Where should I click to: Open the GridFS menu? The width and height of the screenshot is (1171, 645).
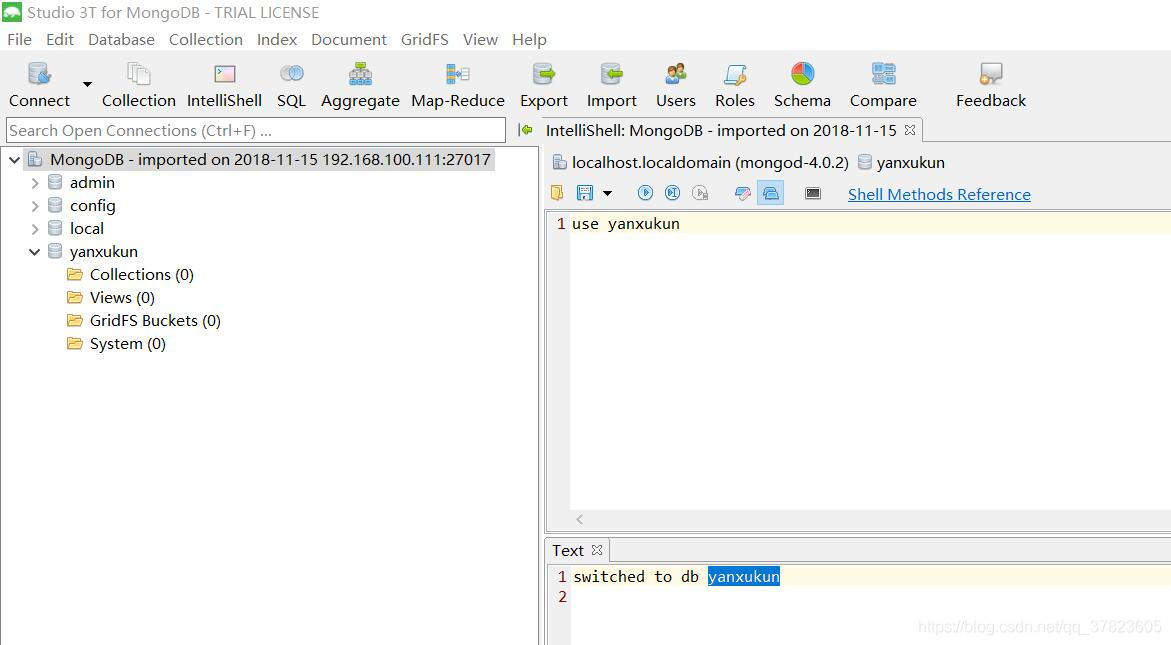424,40
